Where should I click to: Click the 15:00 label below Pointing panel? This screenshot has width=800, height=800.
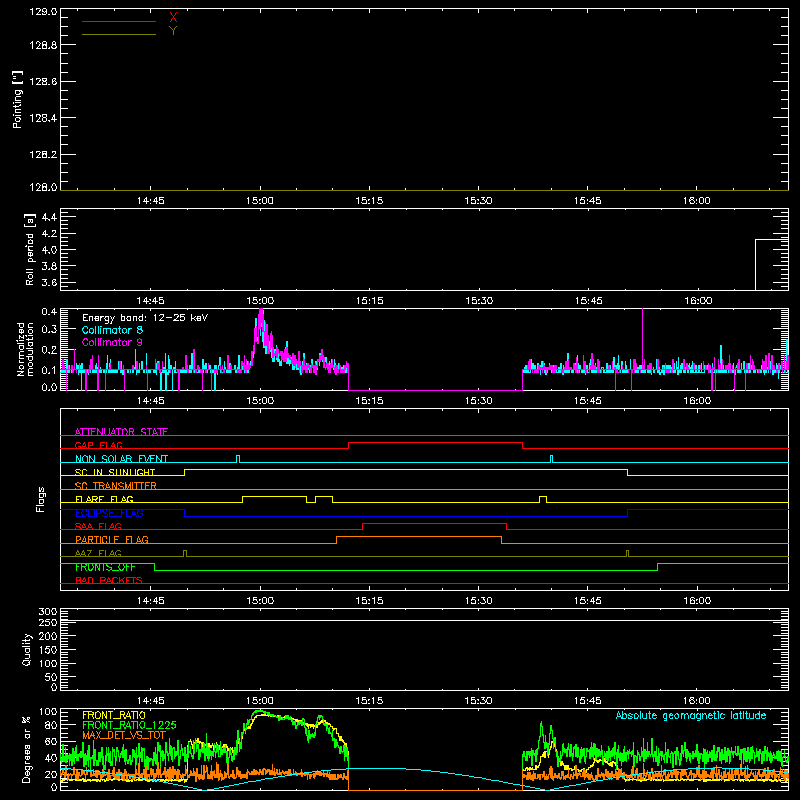pyautogui.click(x=260, y=201)
